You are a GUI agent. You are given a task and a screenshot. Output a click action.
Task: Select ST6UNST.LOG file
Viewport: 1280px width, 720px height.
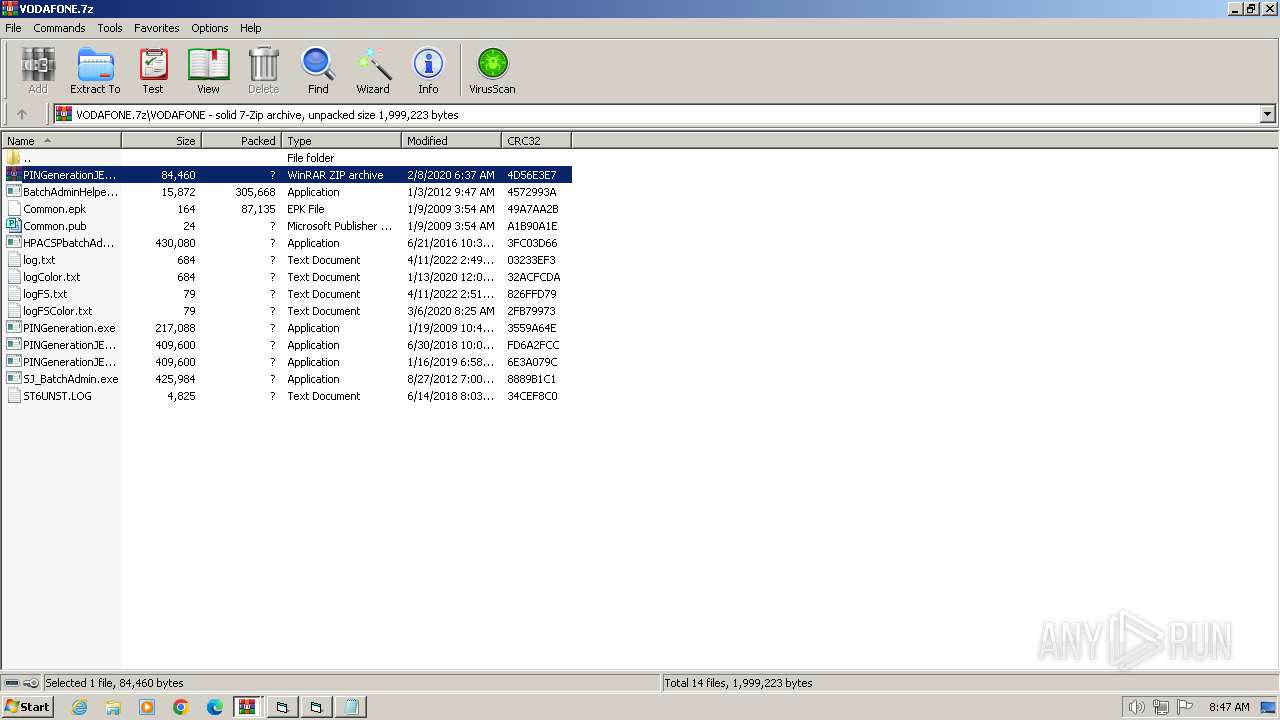pyautogui.click(x=287, y=396)
